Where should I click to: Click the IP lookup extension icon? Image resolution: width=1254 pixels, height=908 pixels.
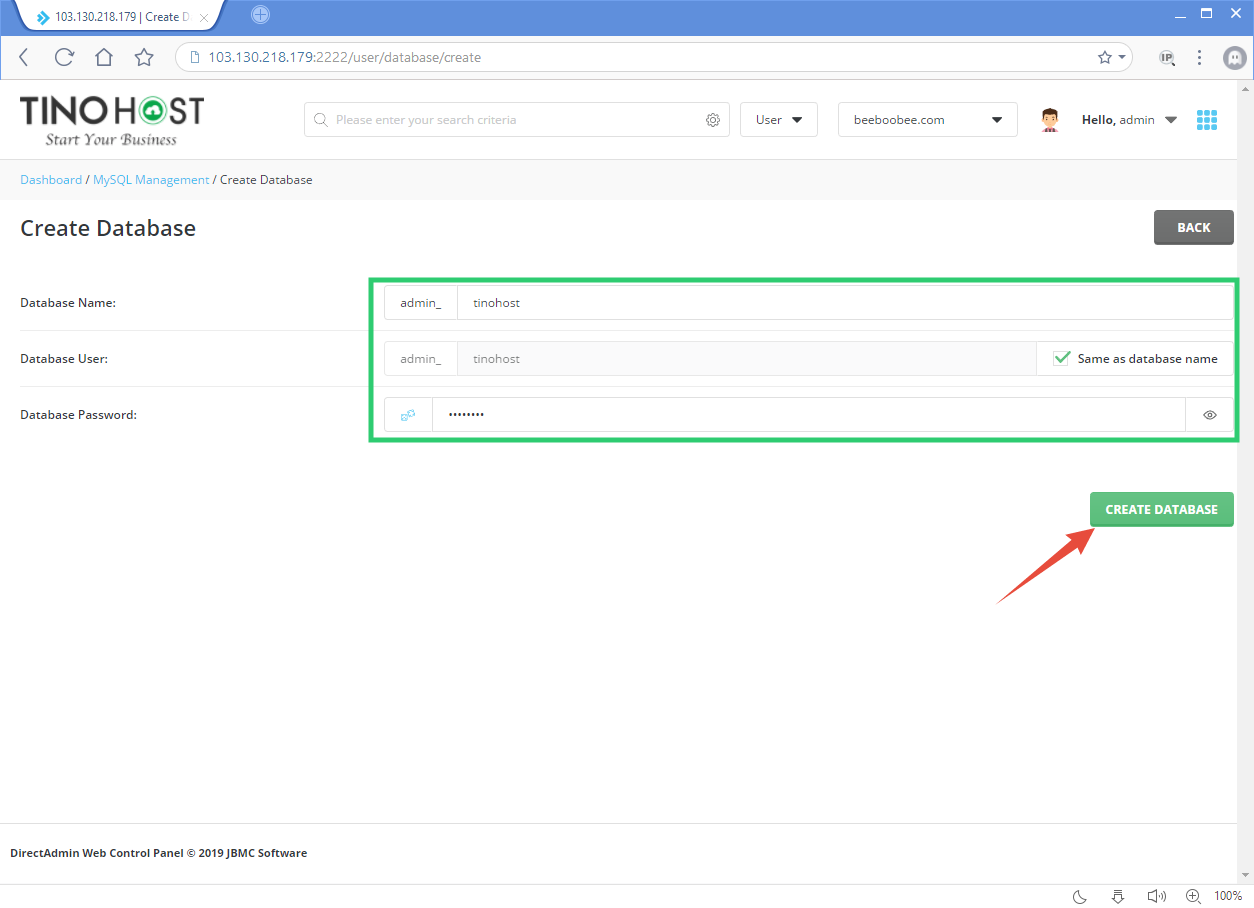1166,57
